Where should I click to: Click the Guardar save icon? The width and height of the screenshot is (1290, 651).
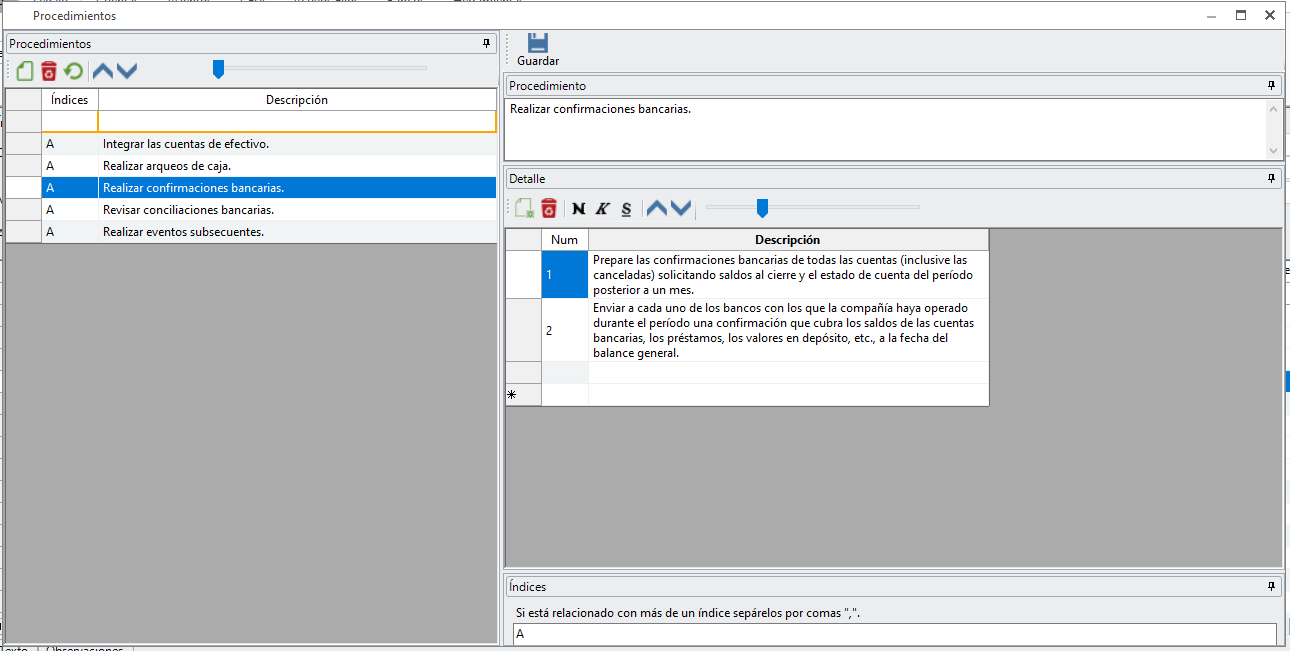pos(538,44)
